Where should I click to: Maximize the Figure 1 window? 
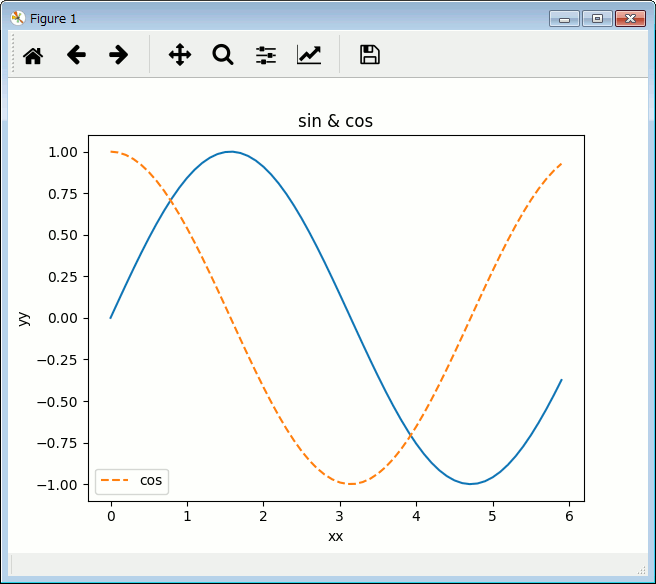point(596,18)
